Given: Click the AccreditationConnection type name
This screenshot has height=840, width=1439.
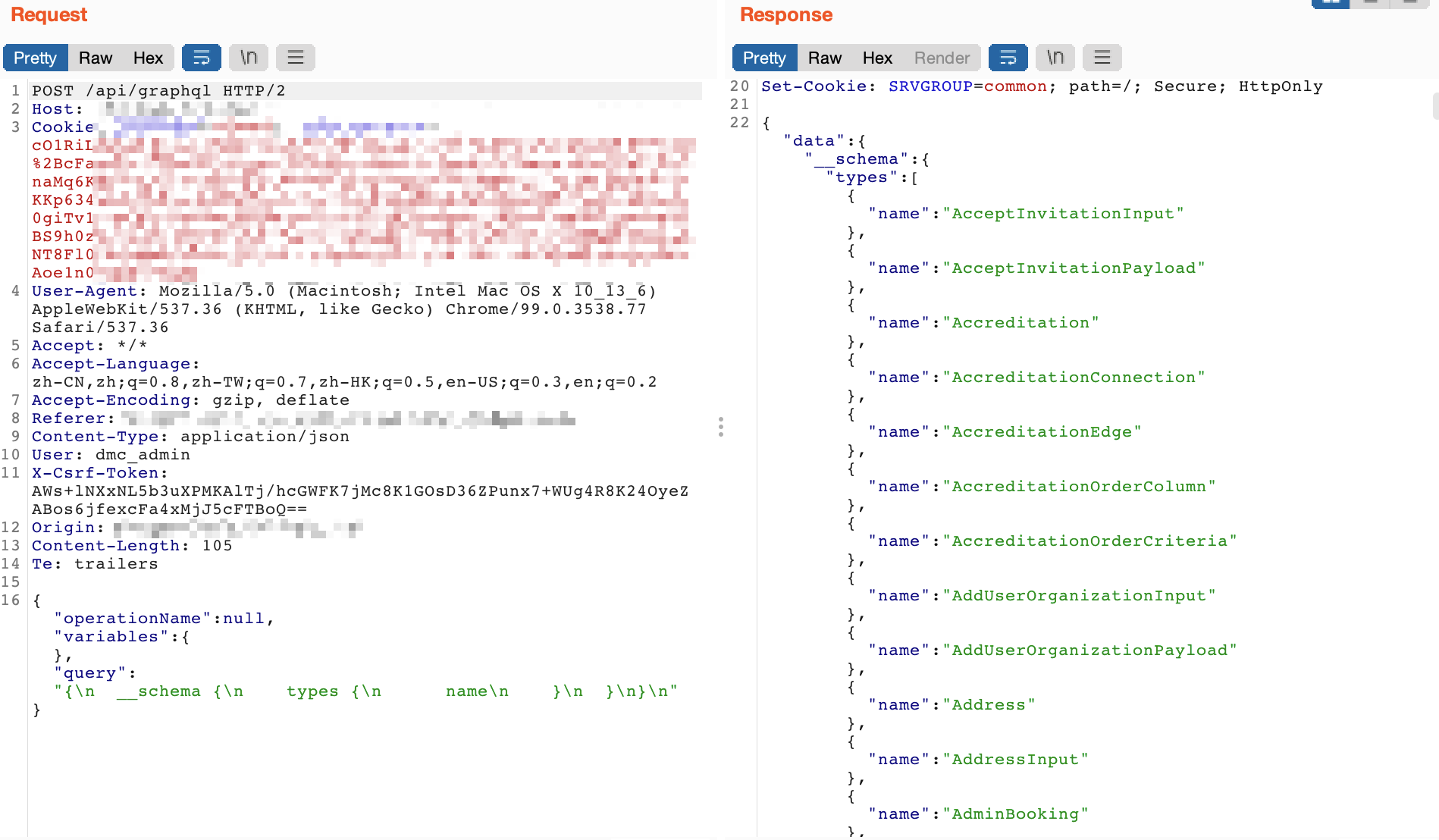Looking at the screenshot, I should click(x=1074, y=378).
